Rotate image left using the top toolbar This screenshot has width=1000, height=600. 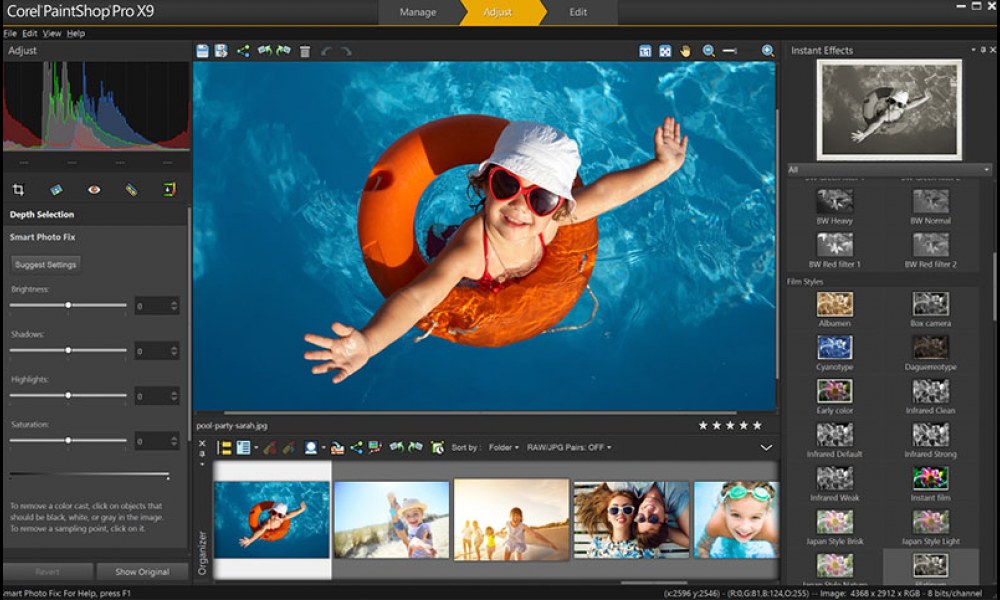click(264, 50)
